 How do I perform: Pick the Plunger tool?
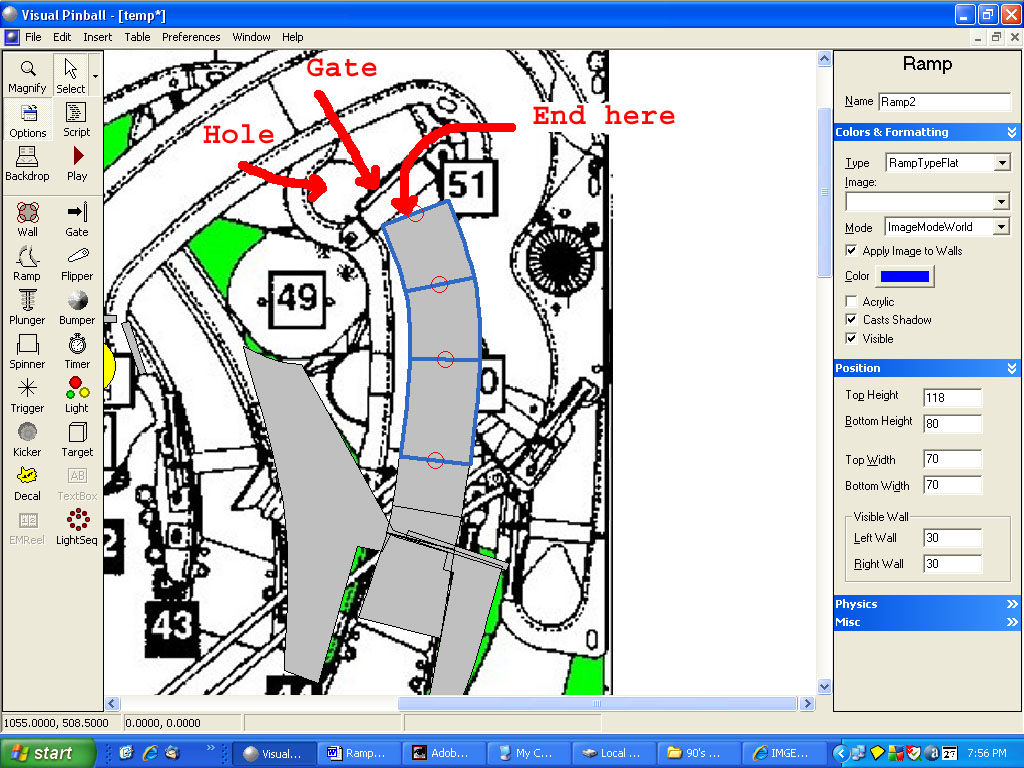coord(27,307)
